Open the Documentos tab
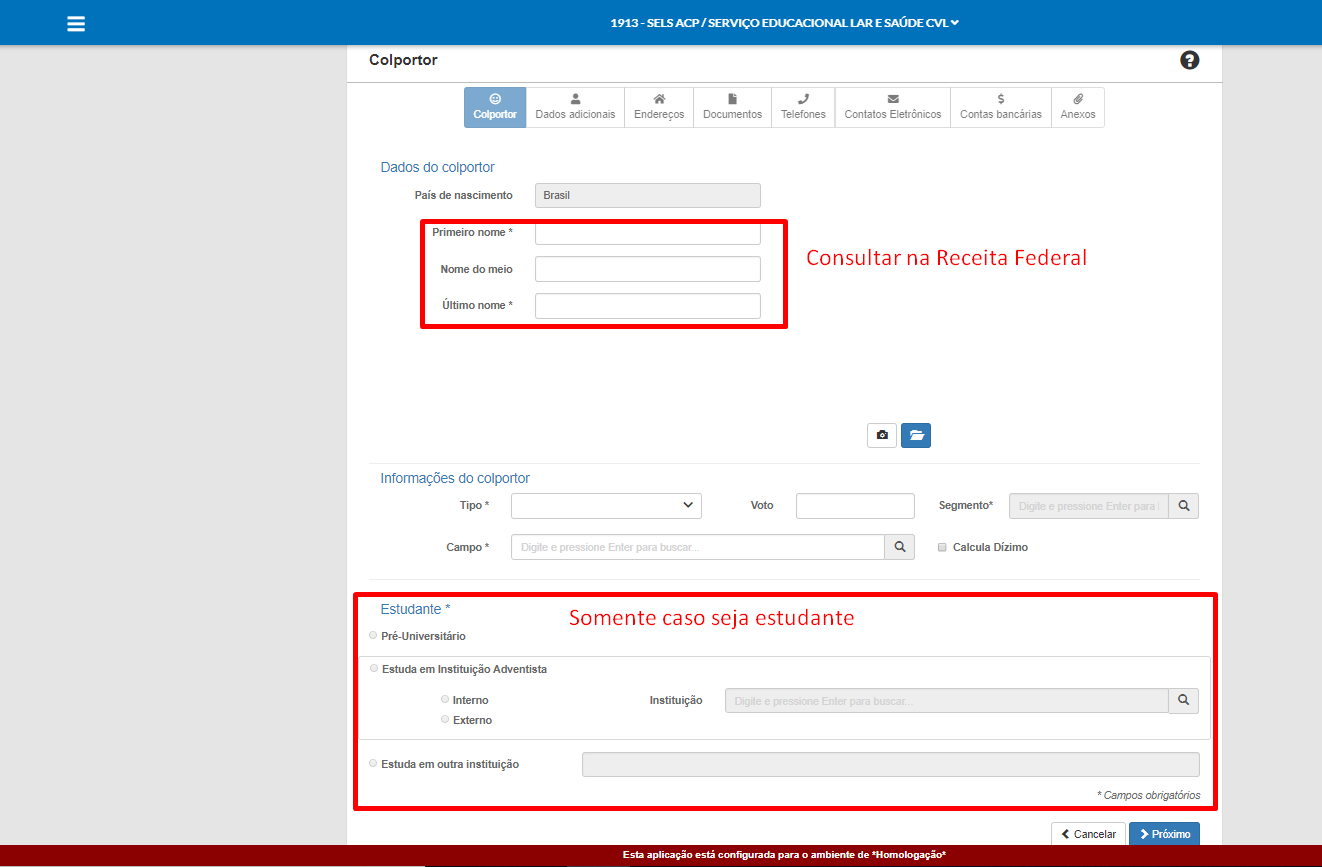The width and height of the screenshot is (1322, 867). 732,107
